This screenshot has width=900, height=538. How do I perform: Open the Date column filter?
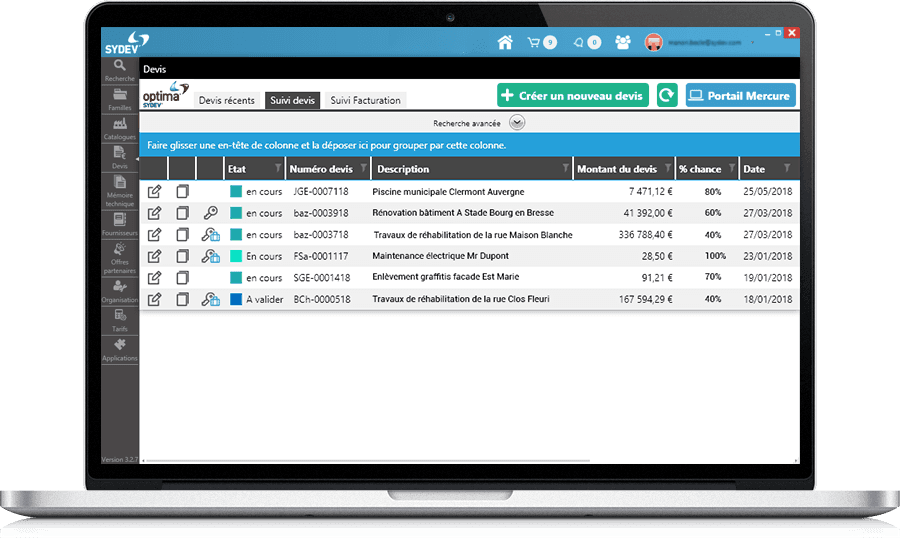787,168
